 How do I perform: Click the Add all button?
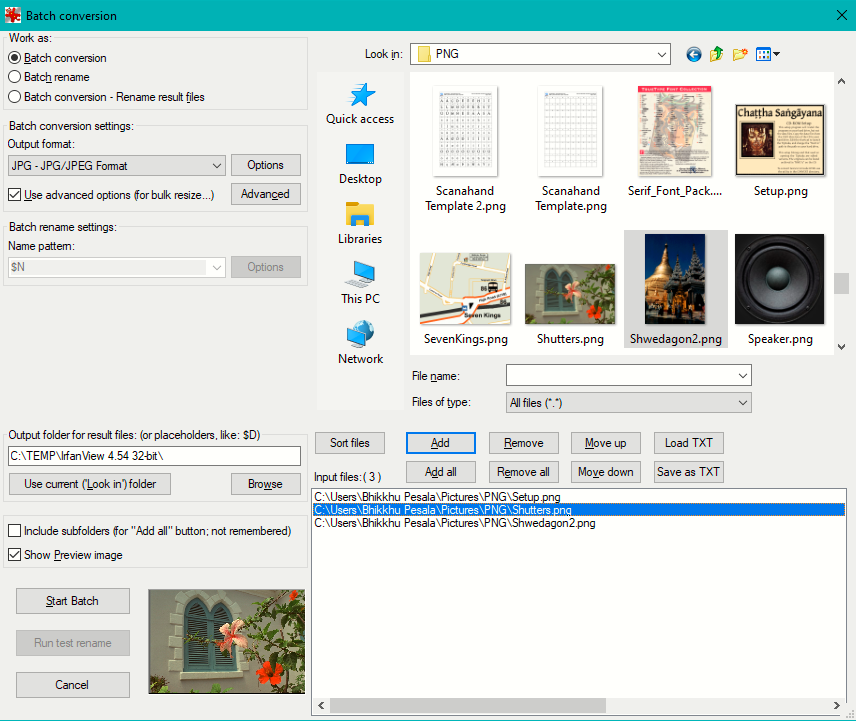pos(440,472)
